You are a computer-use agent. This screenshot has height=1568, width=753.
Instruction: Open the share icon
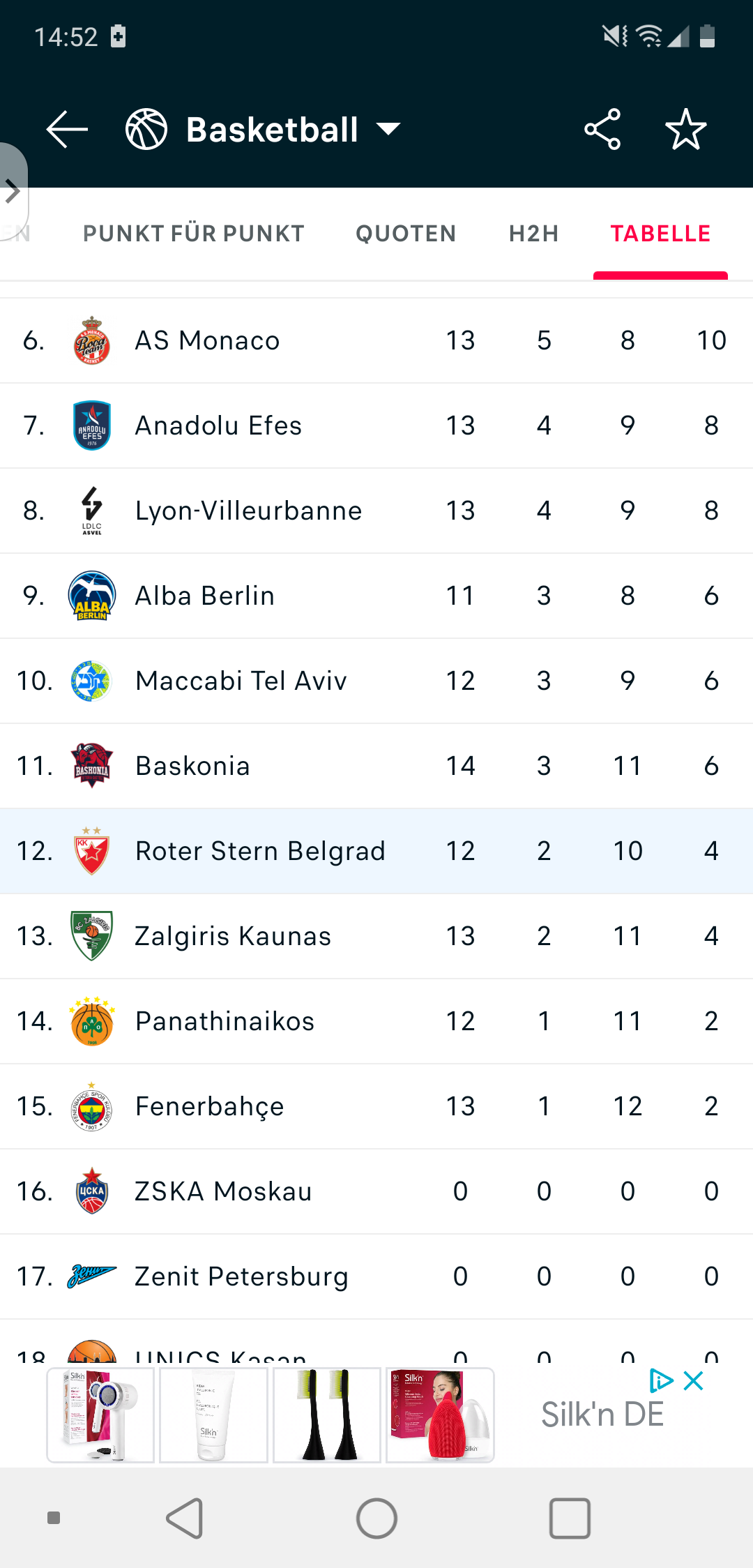(x=602, y=129)
